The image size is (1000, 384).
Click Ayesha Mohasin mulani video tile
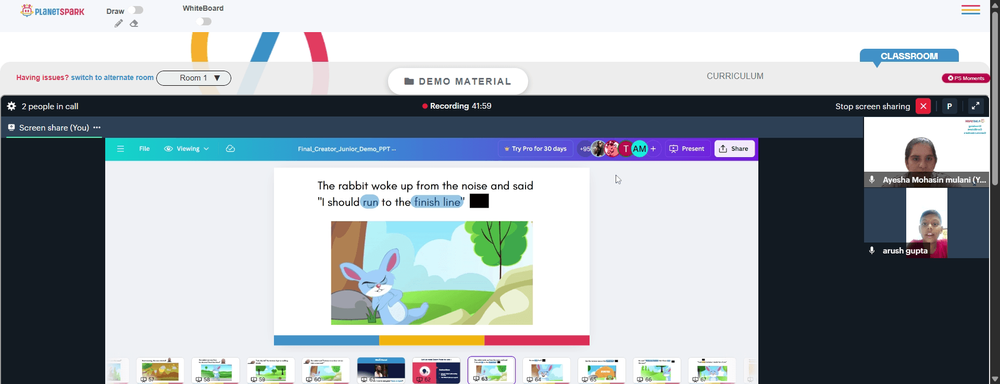pyautogui.click(x=926, y=152)
